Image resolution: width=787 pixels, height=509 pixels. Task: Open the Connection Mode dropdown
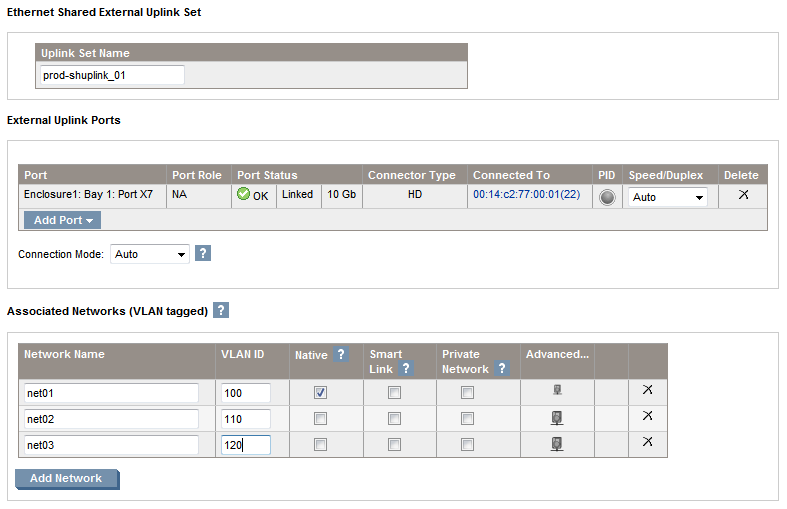click(x=149, y=254)
